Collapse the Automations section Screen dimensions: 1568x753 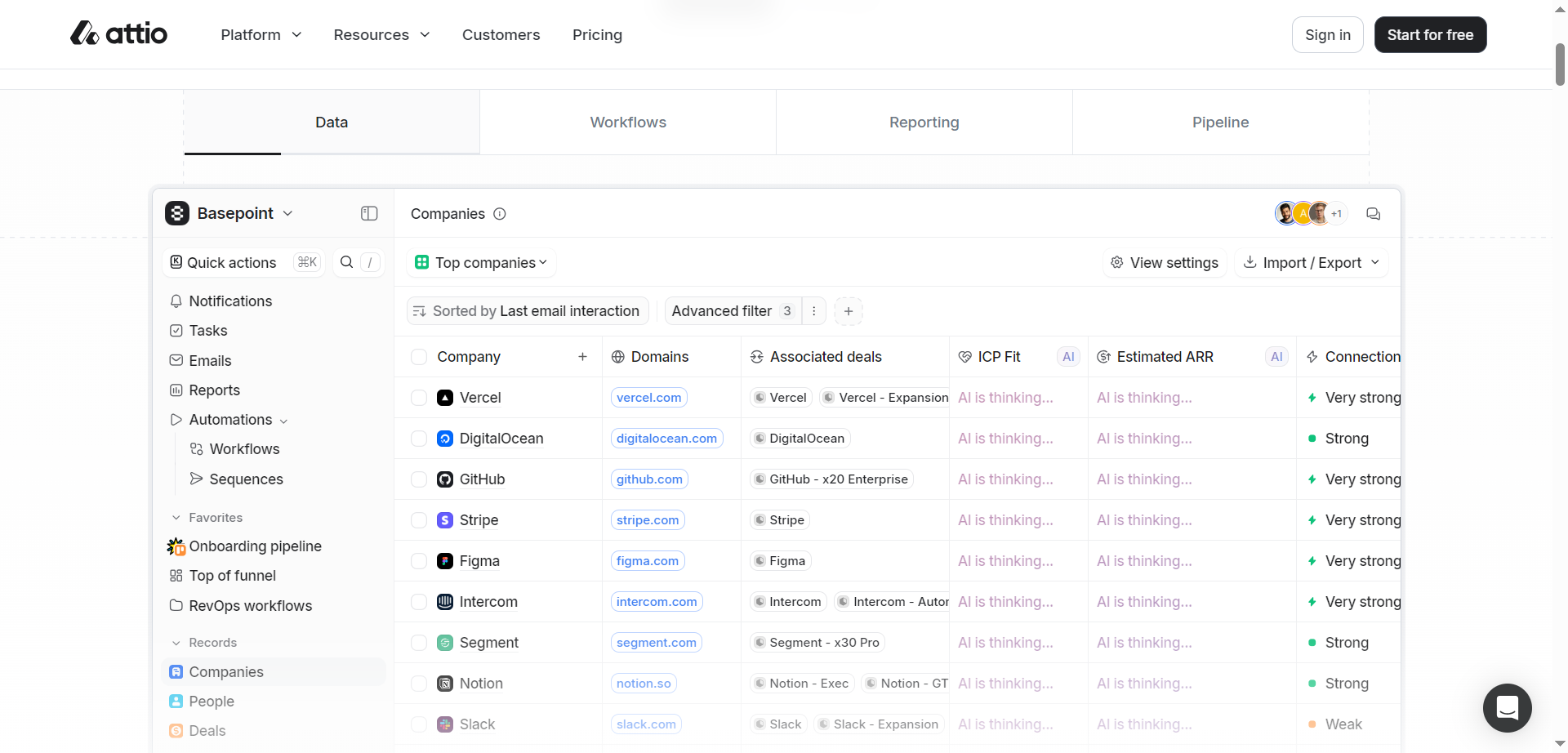click(283, 421)
